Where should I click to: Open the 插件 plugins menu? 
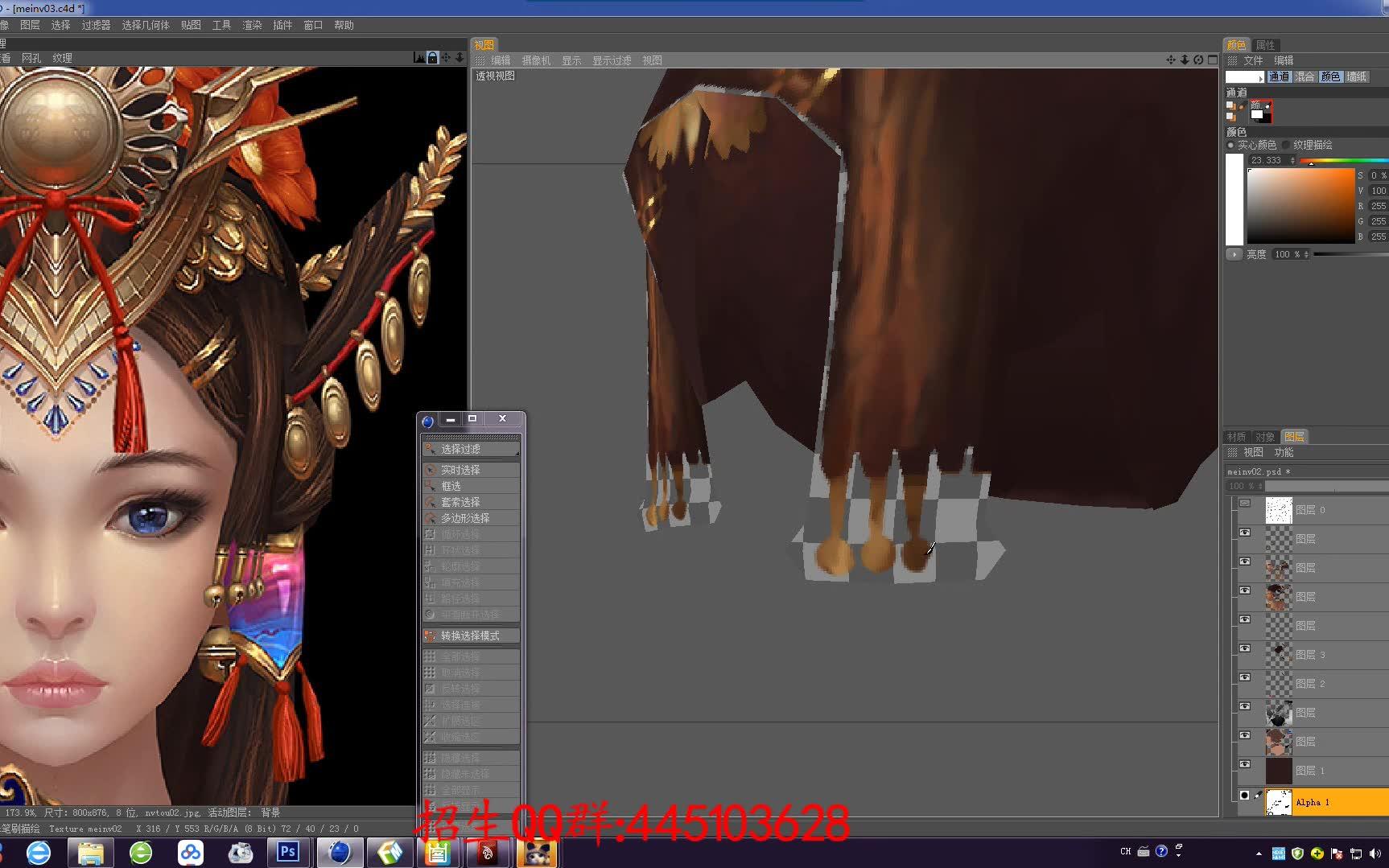coord(282,25)
